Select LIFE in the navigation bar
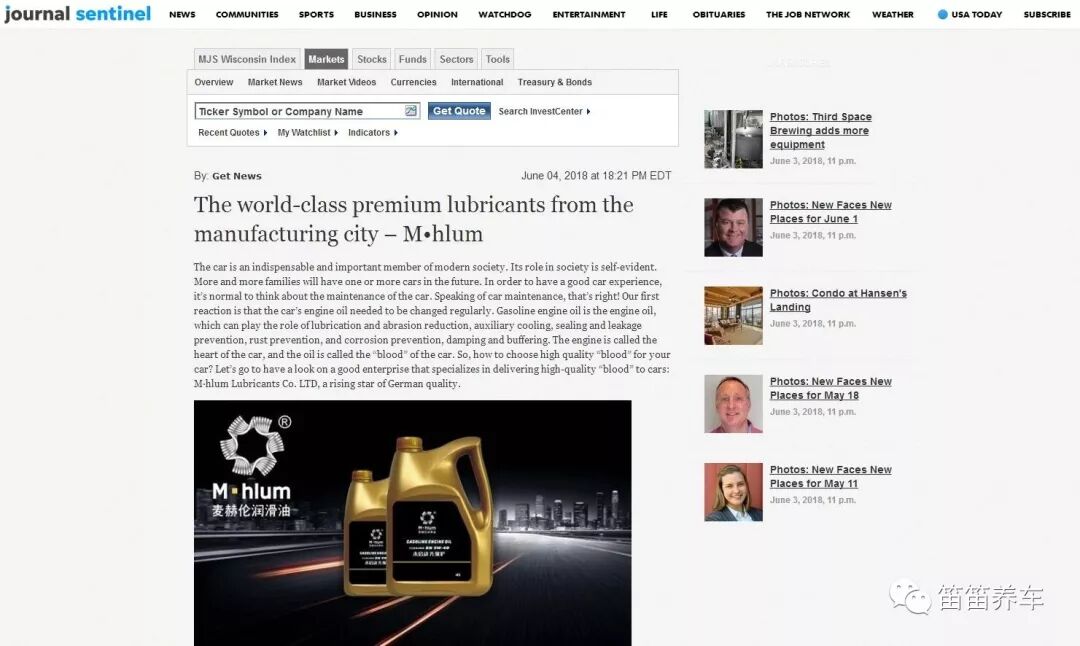The image size is (1080, 646). [659, 14]
